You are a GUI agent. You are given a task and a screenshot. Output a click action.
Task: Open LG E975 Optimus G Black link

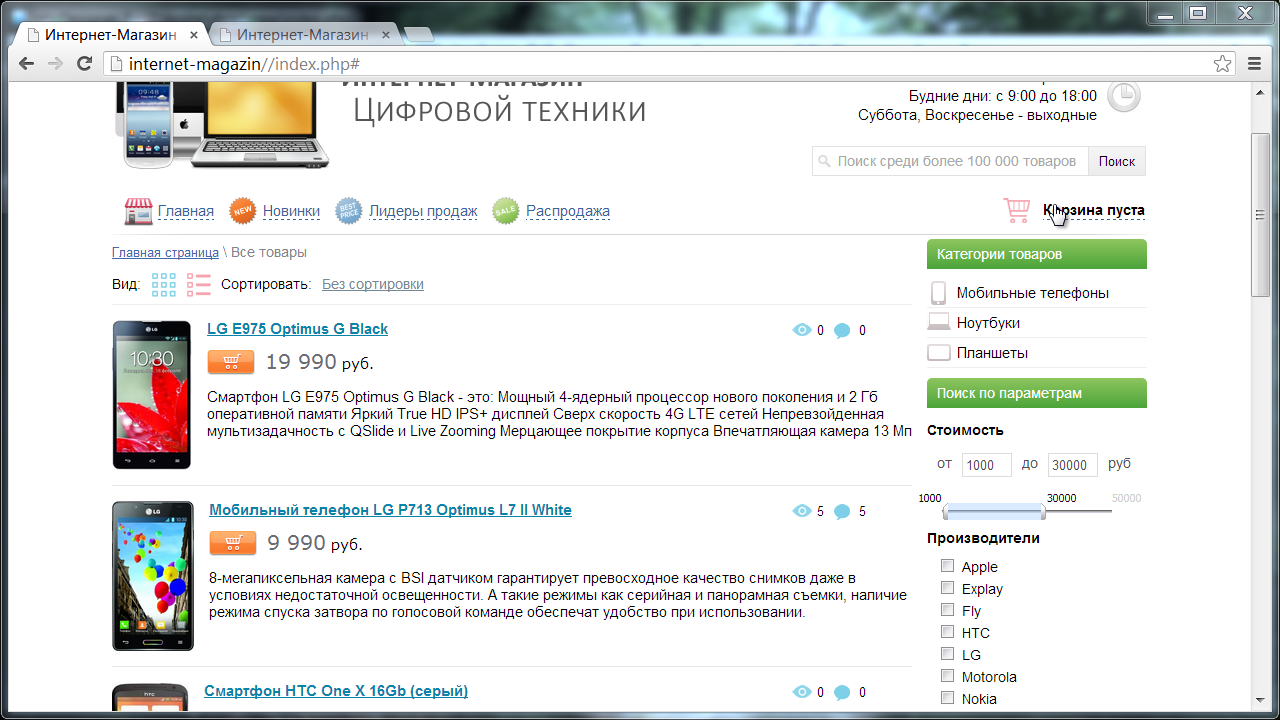[x=297, y=329]
